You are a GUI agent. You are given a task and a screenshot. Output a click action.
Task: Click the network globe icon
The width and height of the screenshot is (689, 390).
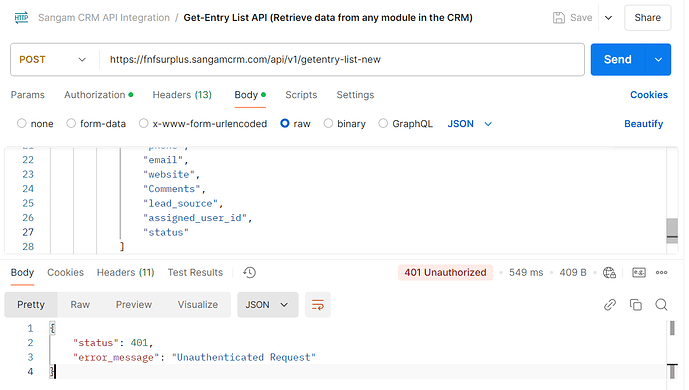point(609,273)
